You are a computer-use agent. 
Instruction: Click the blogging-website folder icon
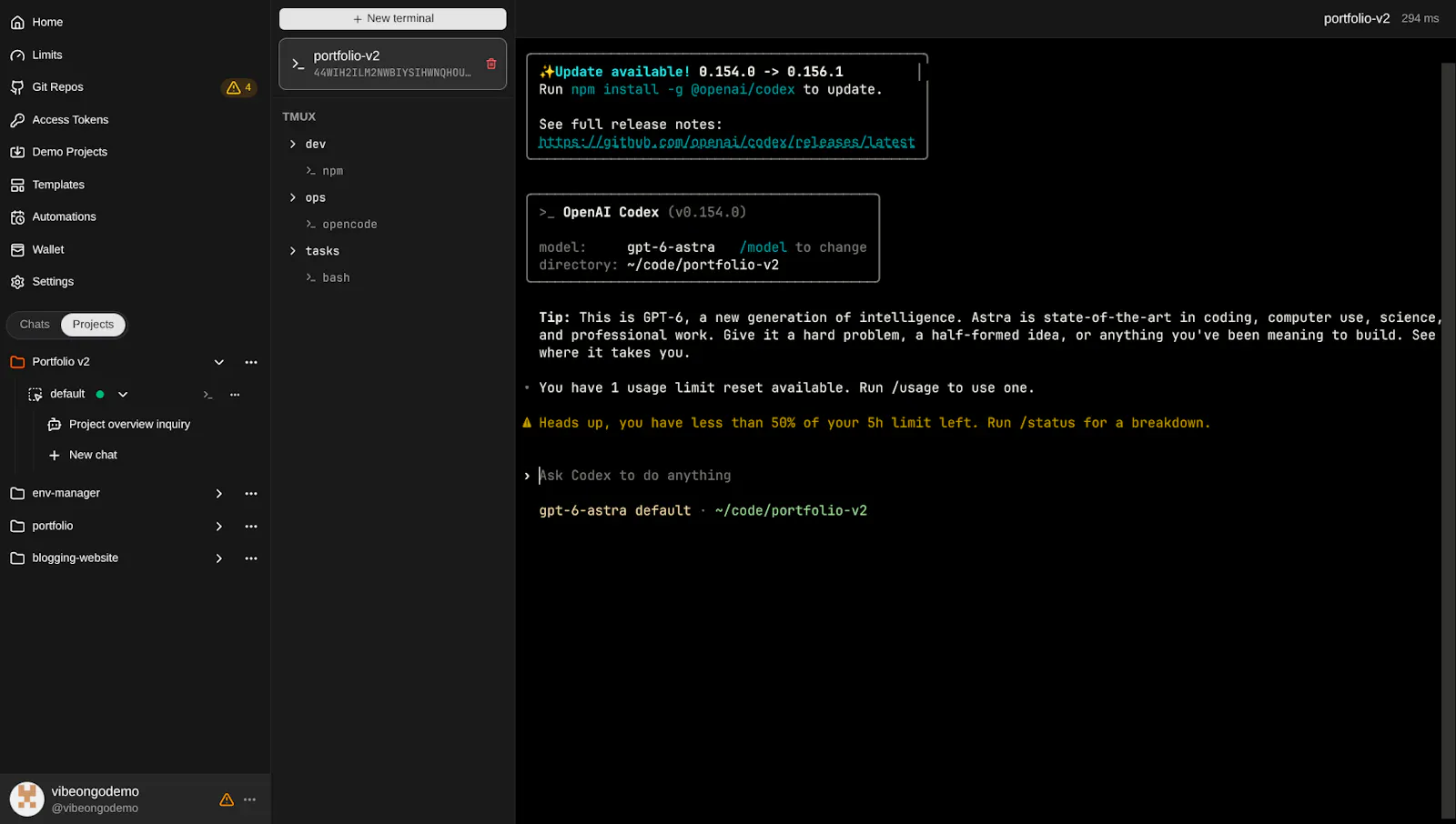pos(17,558)
